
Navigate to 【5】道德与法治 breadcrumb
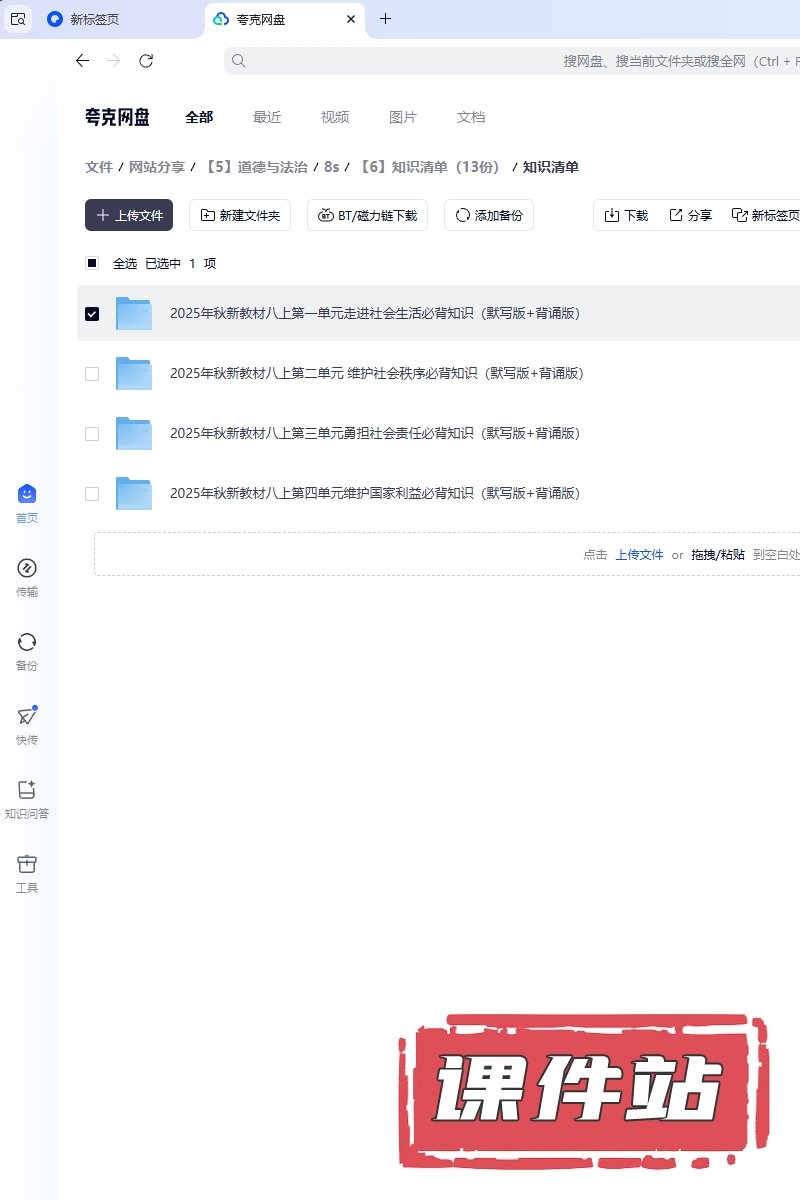(x=255, y=167)
